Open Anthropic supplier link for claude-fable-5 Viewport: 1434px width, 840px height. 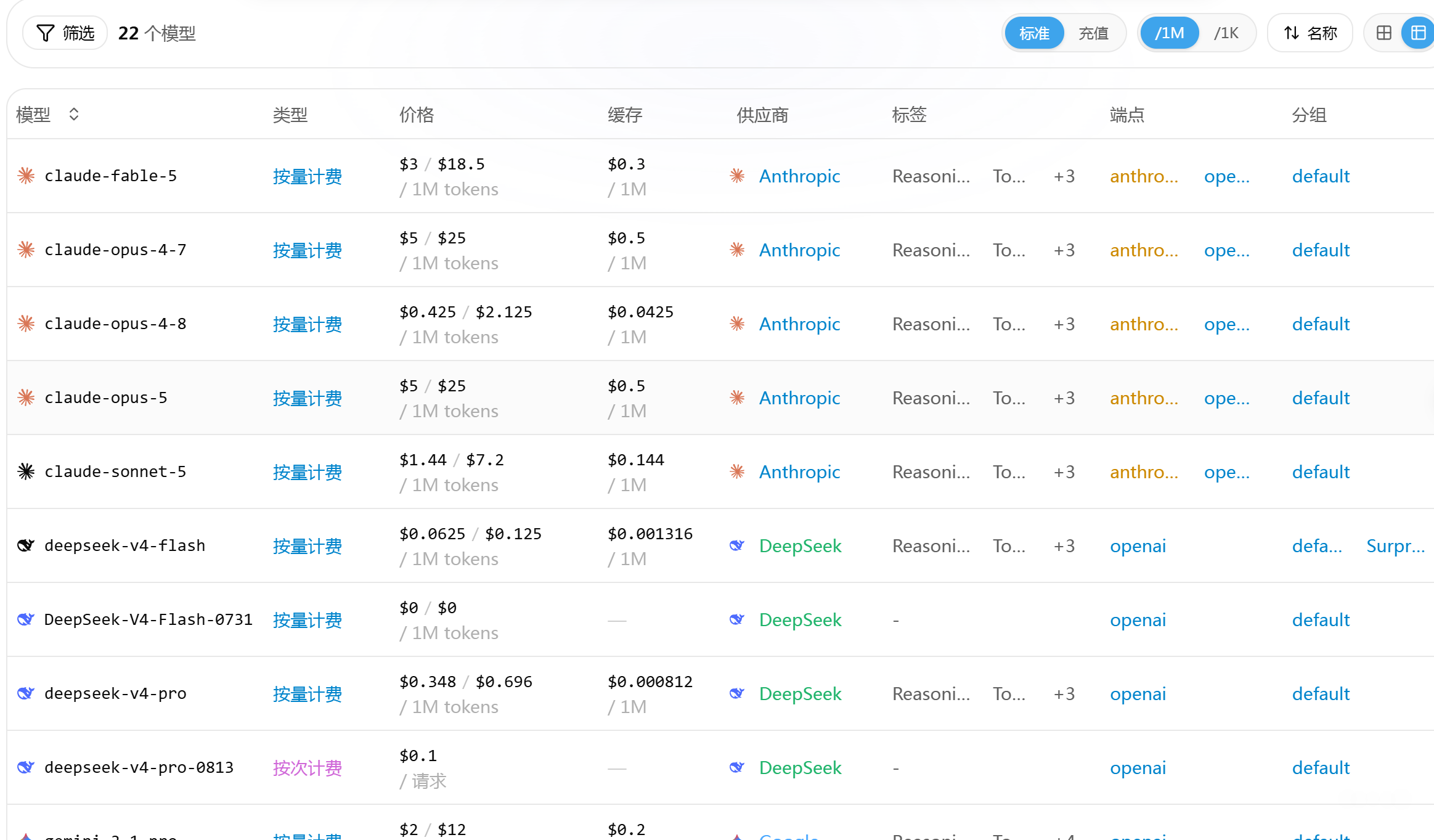[799, 176]
